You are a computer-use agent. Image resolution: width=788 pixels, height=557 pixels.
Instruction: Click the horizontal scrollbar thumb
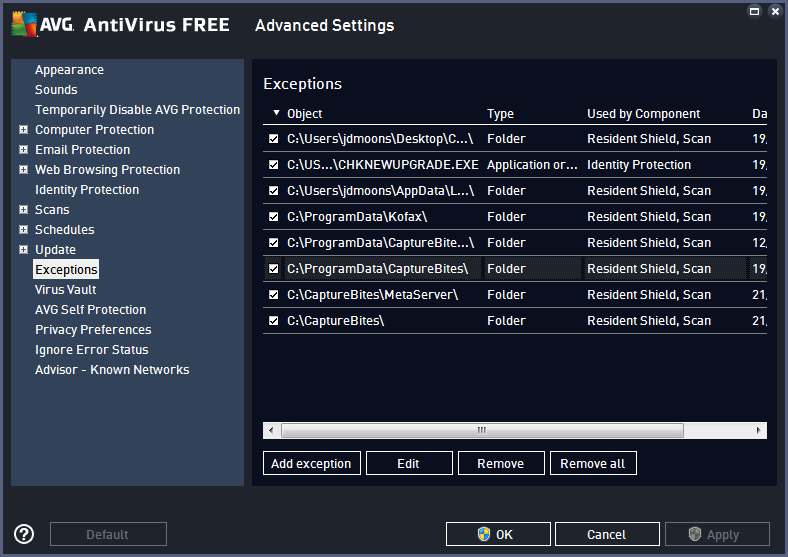pyautogui.click(x=482, y=430)
